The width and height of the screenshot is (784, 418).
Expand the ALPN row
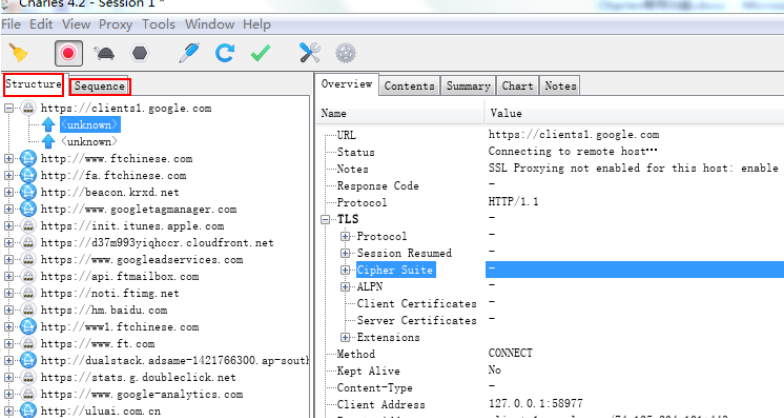click(345, 286)
